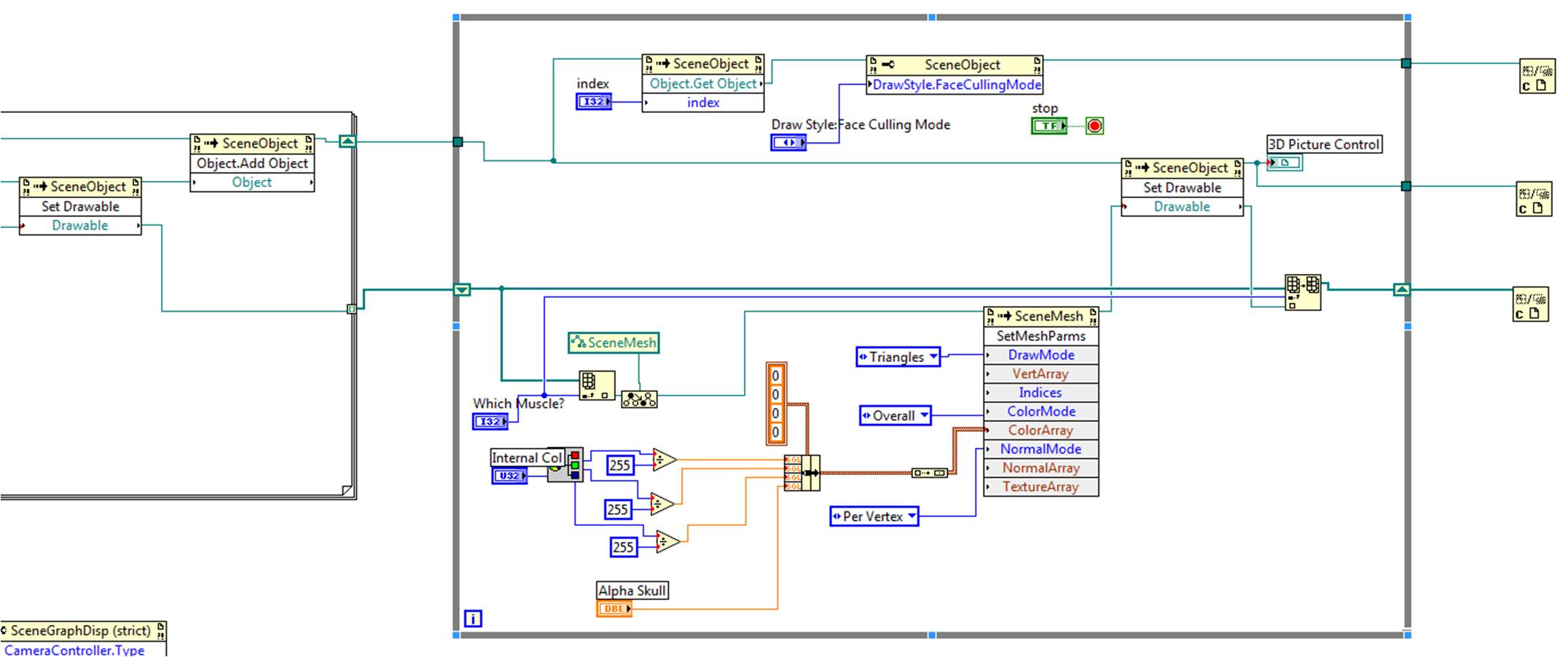Viewport: 1568px width, 657px height.
Task: Select the Alpha Skull DBL terminal
Action: pos(614,609)
